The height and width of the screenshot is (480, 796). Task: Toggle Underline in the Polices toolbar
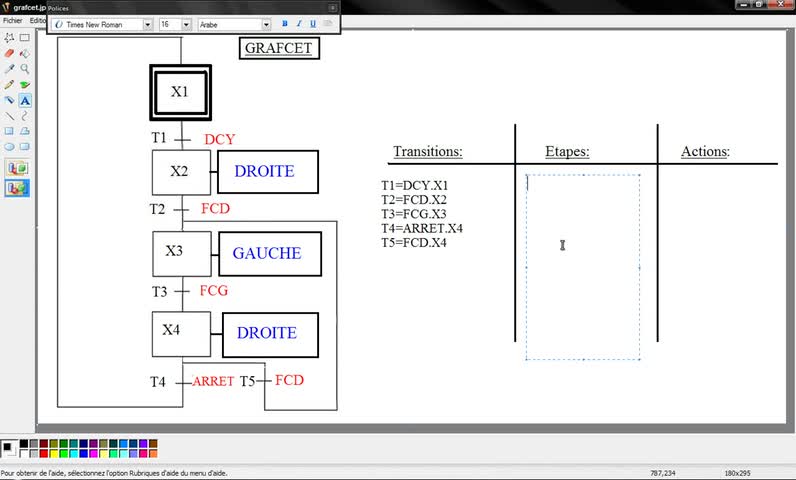[x=313, y=24]
